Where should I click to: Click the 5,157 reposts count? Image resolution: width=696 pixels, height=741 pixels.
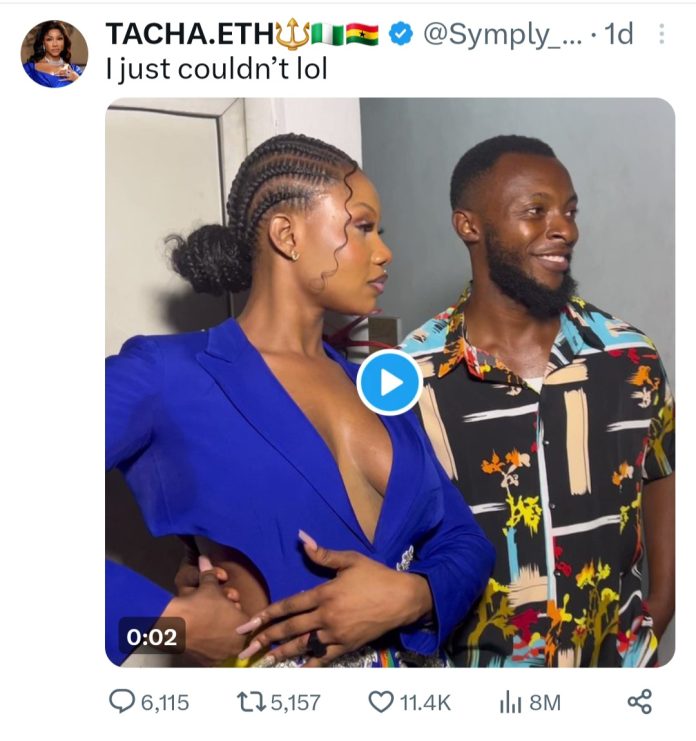click(x=297, y=703)
